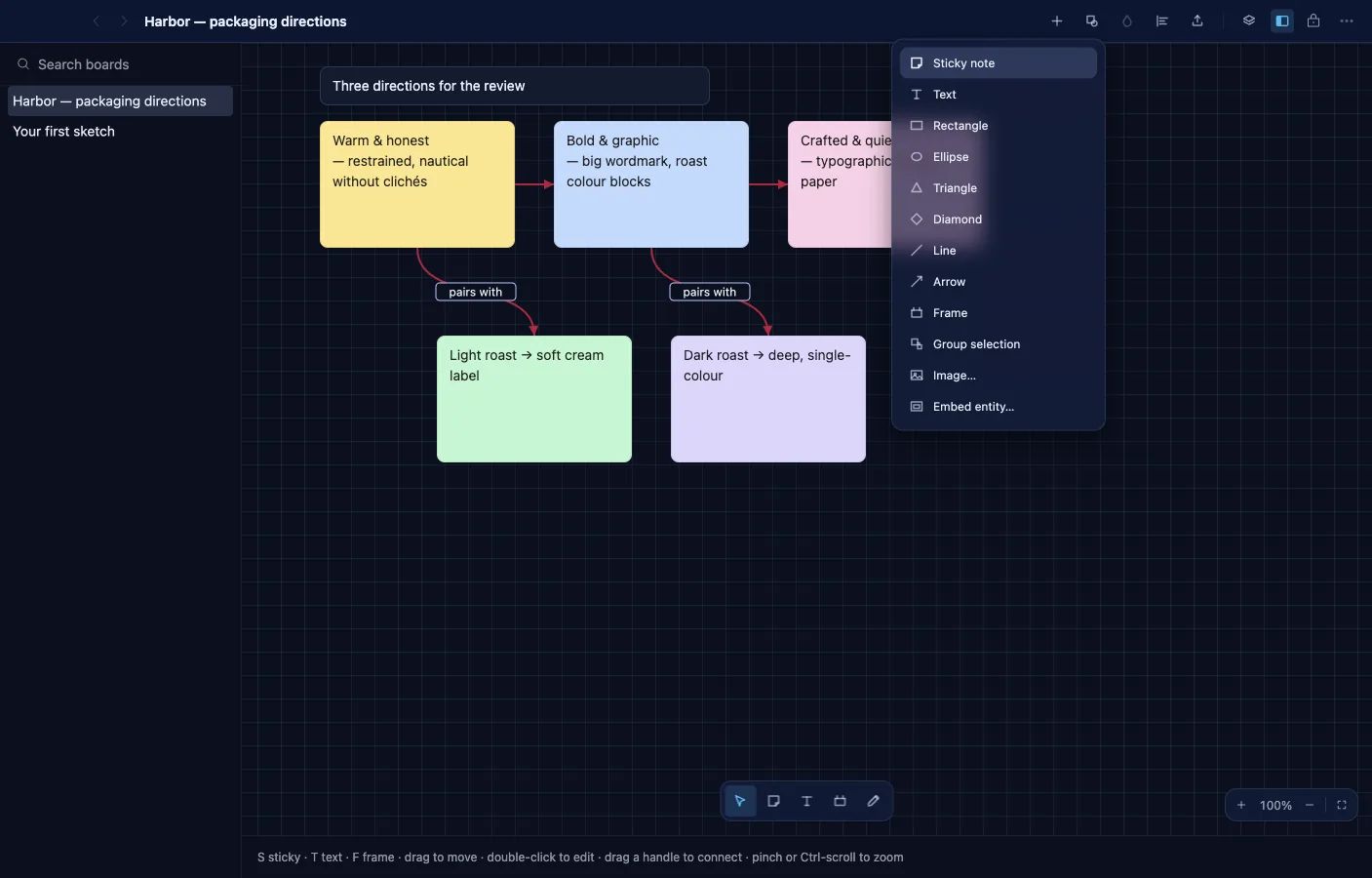
Task: Click the plus add-item icon in the top toolbar
Action: (x=1056, y=20)
